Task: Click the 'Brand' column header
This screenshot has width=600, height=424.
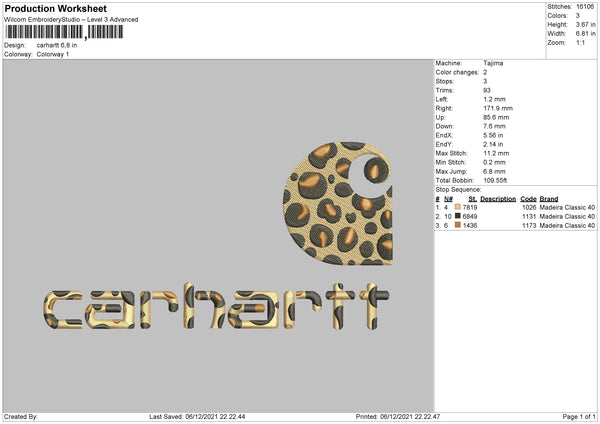Action: [x=549, y=199]
